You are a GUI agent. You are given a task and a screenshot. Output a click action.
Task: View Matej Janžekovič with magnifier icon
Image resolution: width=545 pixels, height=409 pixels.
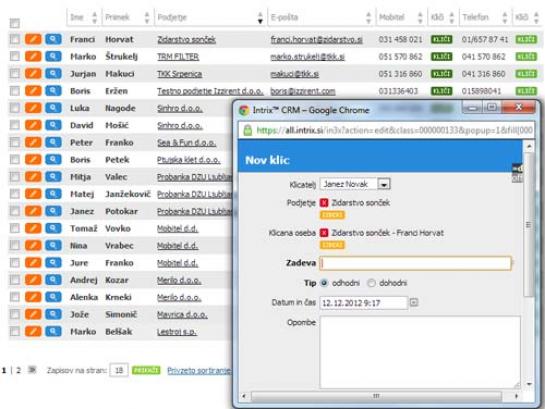tap(53, 194)
